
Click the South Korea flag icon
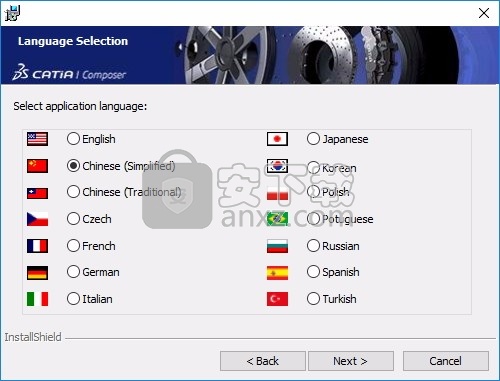click(x=277, y=166)
